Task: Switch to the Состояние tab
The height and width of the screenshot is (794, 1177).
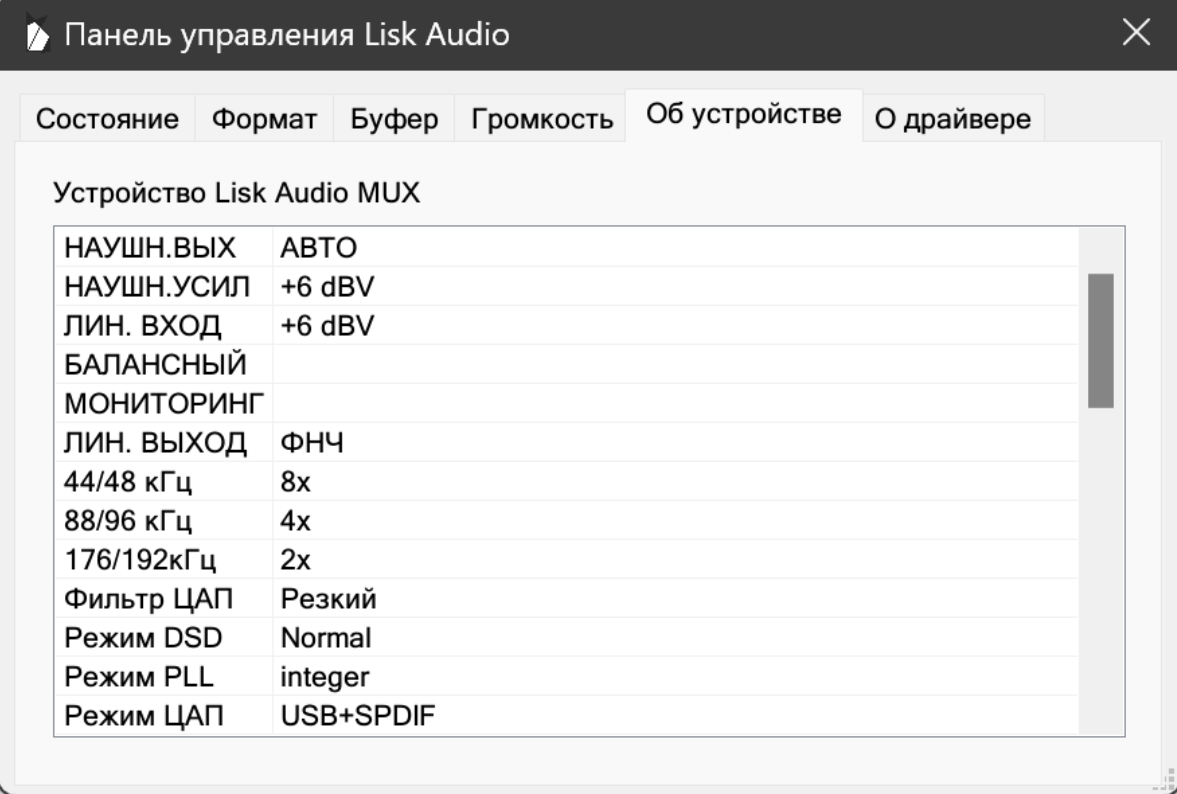Action: click(107, 120)
